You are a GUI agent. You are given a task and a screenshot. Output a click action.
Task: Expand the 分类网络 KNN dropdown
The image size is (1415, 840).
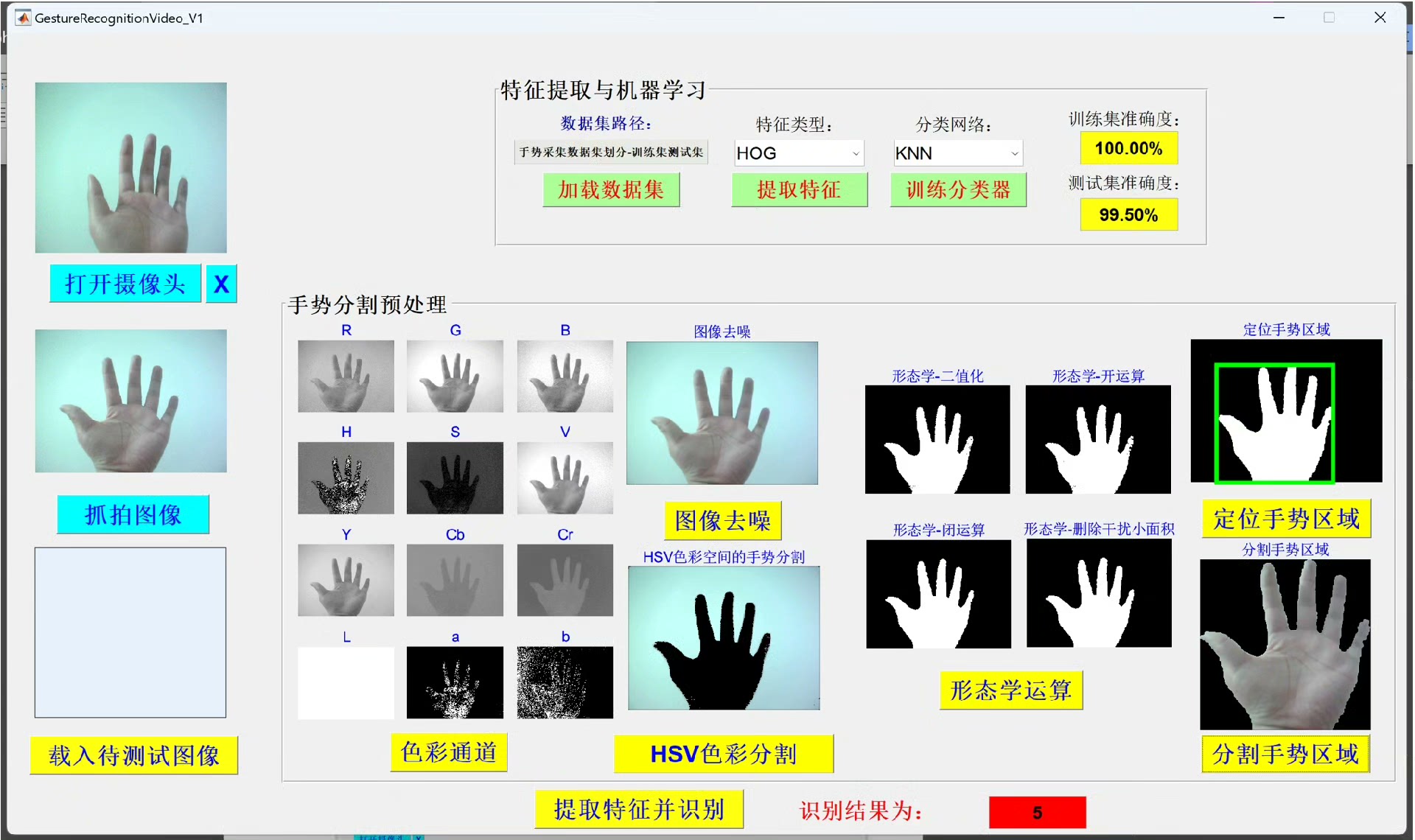pyautogui.click(x=957, y=153)
